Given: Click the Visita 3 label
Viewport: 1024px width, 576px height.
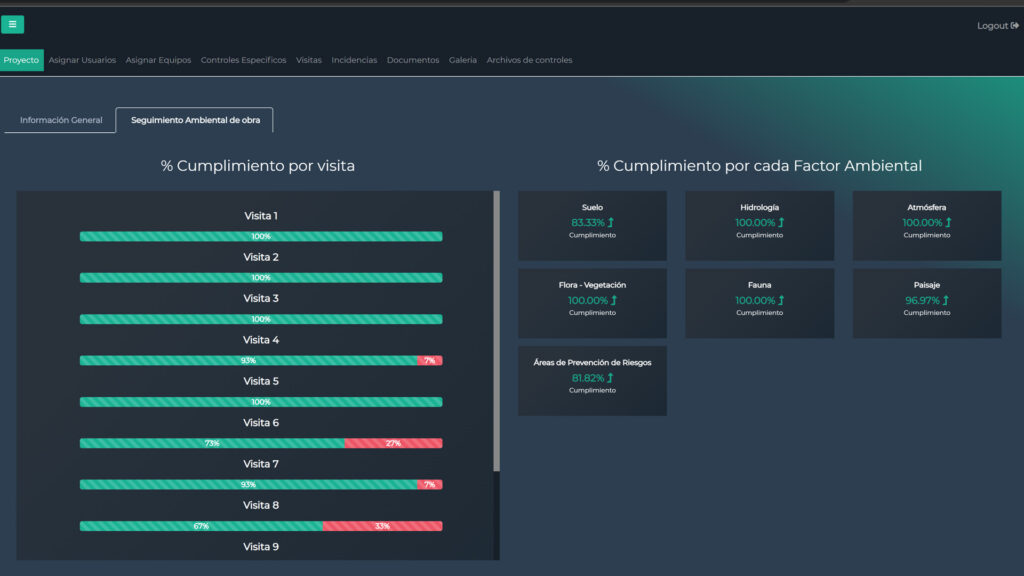Looking at the screenshot, I should (261, 298).
